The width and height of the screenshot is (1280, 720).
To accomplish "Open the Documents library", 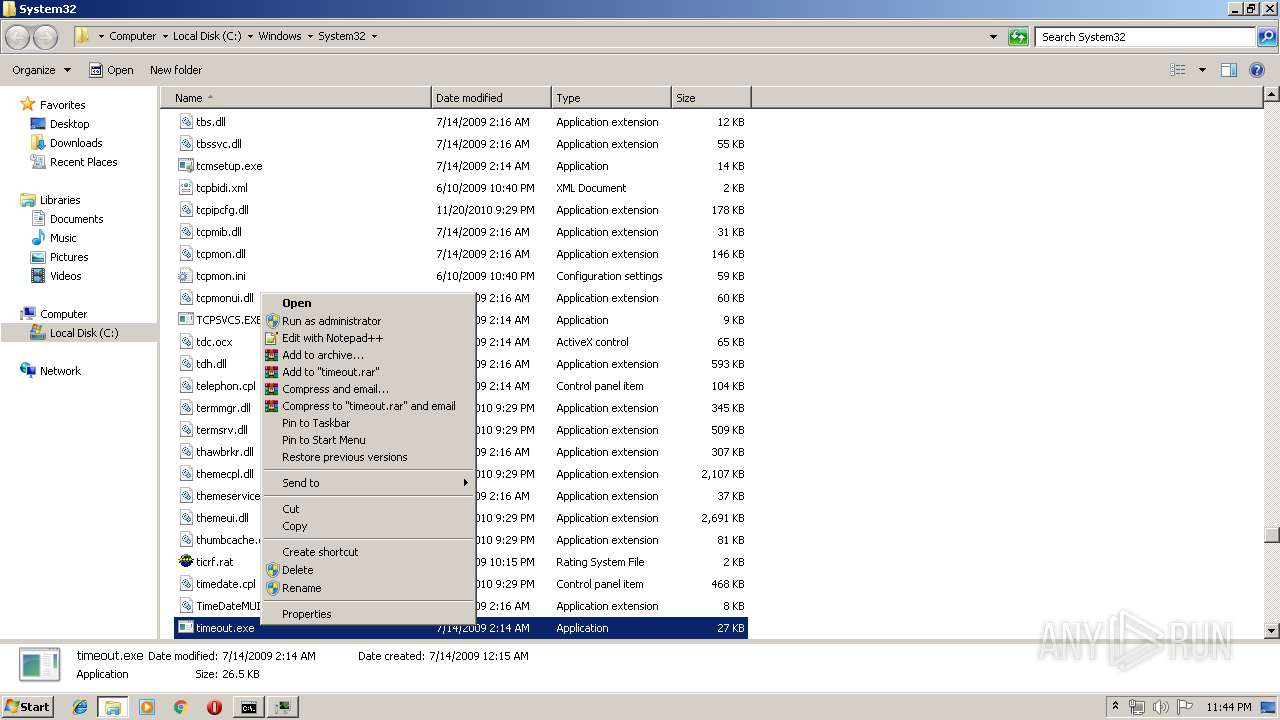I will click(x=76, y=219).
